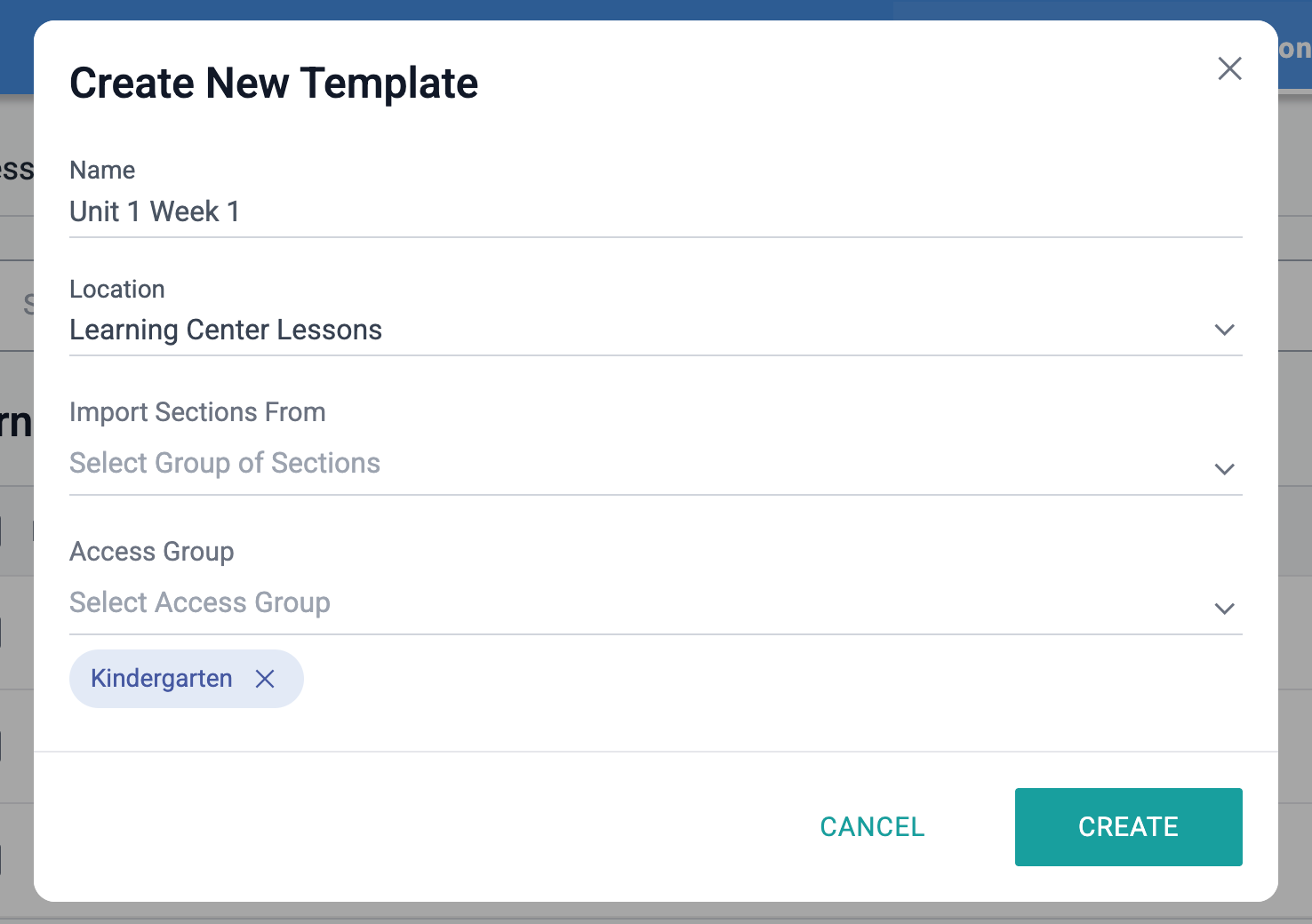Click the Location field label
This screenshot has width=1312, height=924.
coord(117,289)
